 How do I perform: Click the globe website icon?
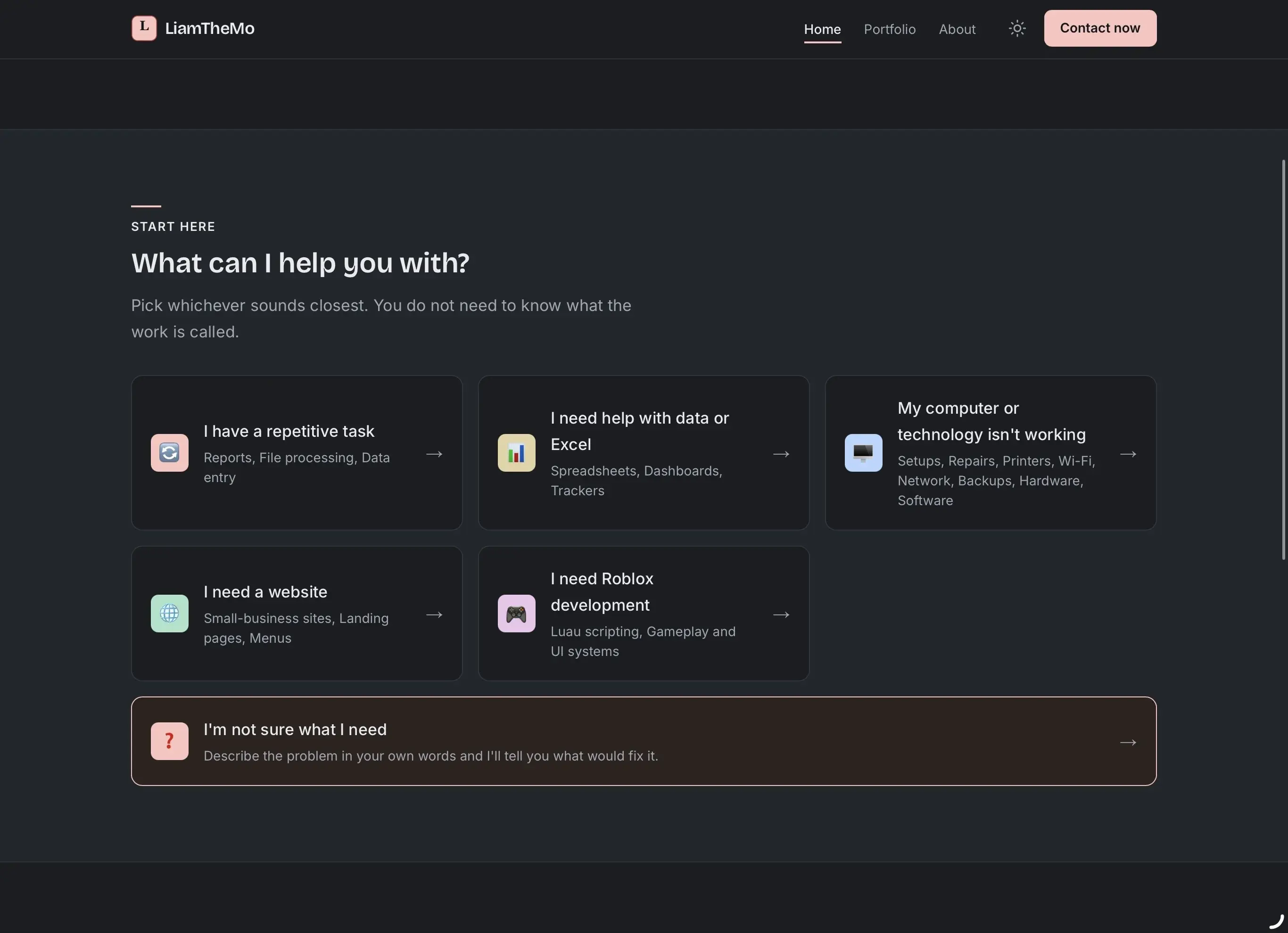(x=169, y=614)
